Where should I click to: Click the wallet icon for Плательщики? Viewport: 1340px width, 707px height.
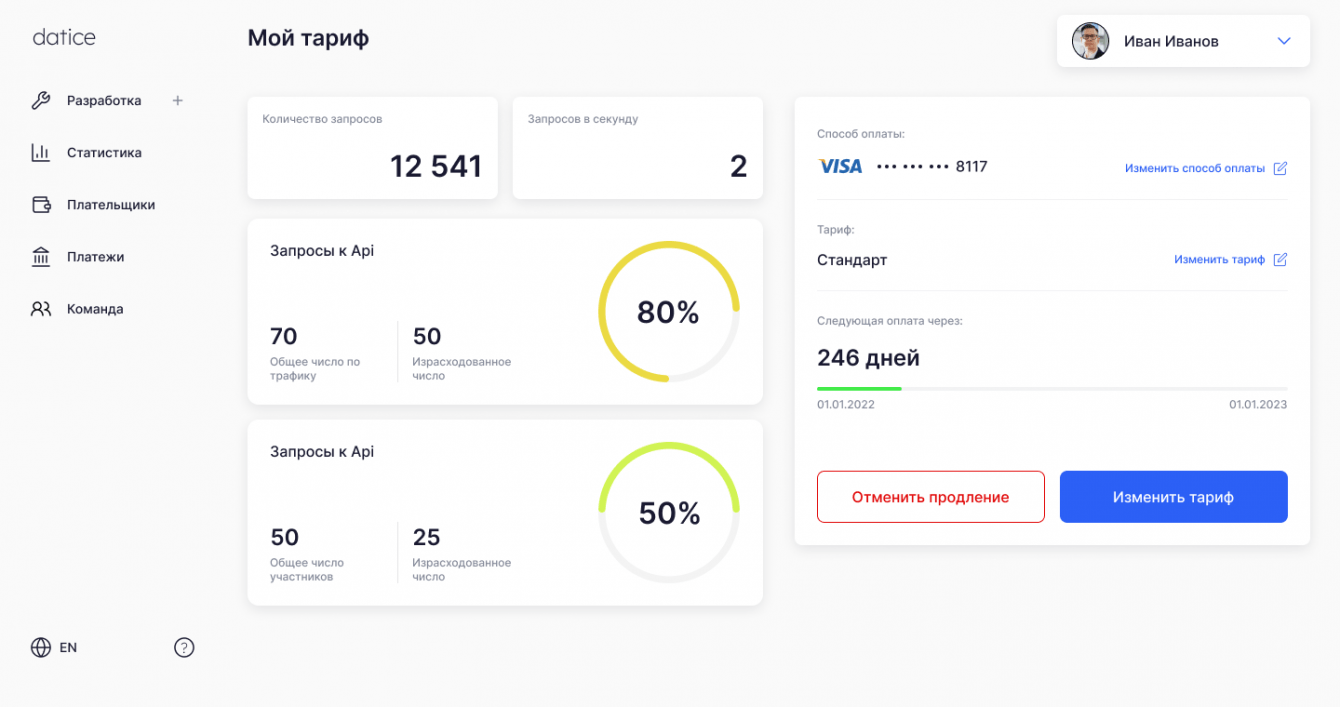[x=41, y=205]
